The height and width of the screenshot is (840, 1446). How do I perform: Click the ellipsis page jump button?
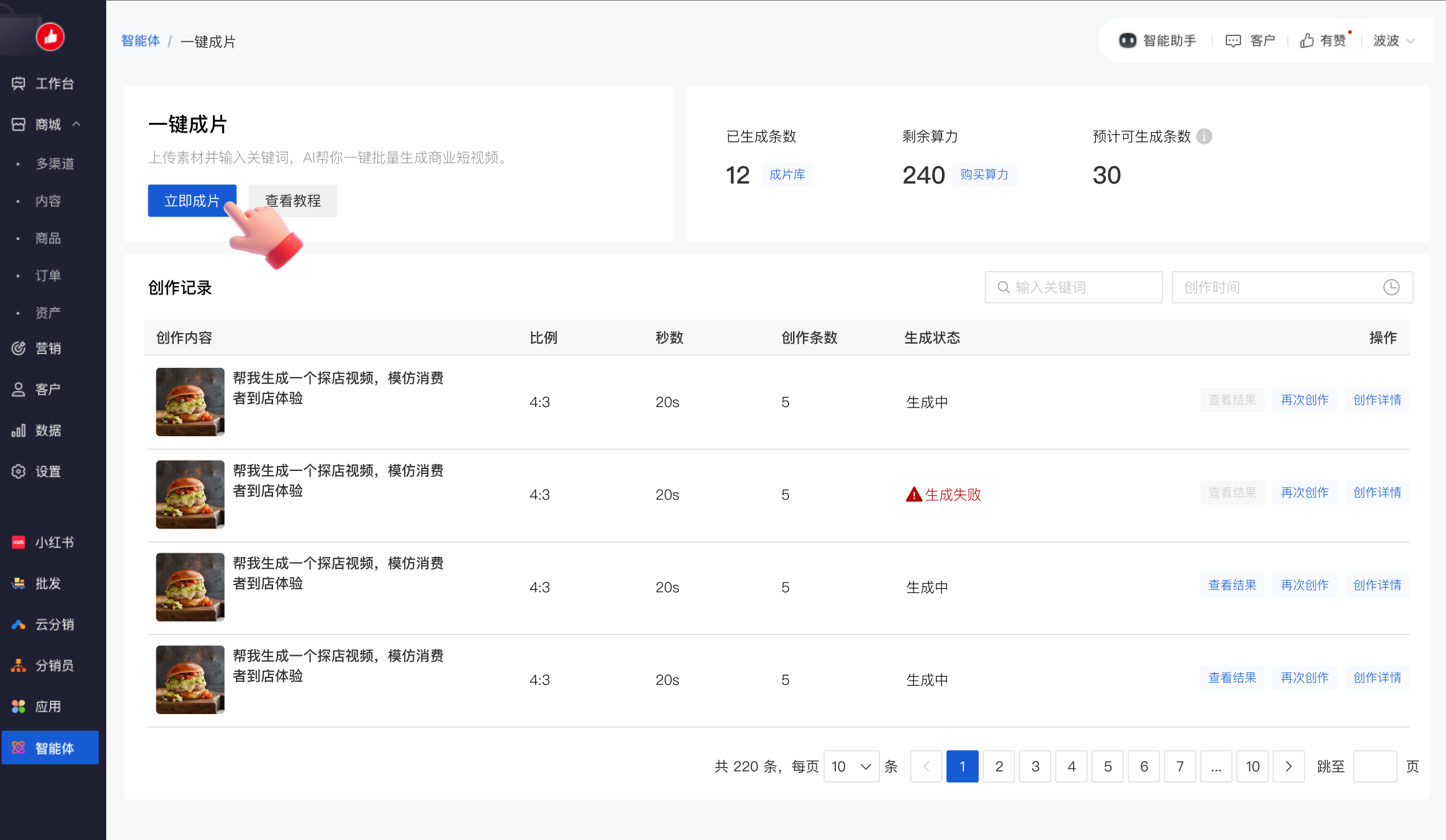click(x=1216, y=766)
